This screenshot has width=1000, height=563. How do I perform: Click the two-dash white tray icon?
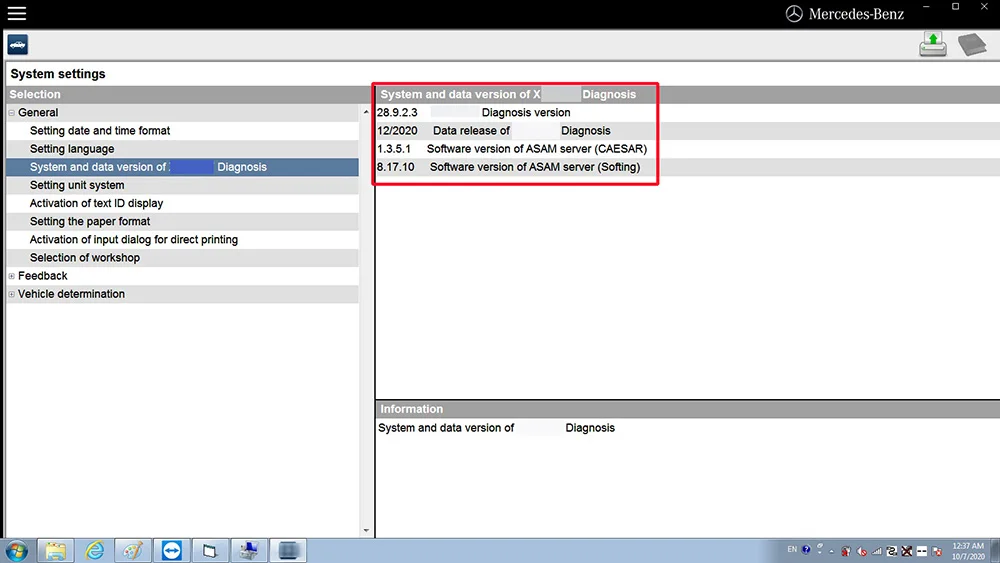(922, 552)
